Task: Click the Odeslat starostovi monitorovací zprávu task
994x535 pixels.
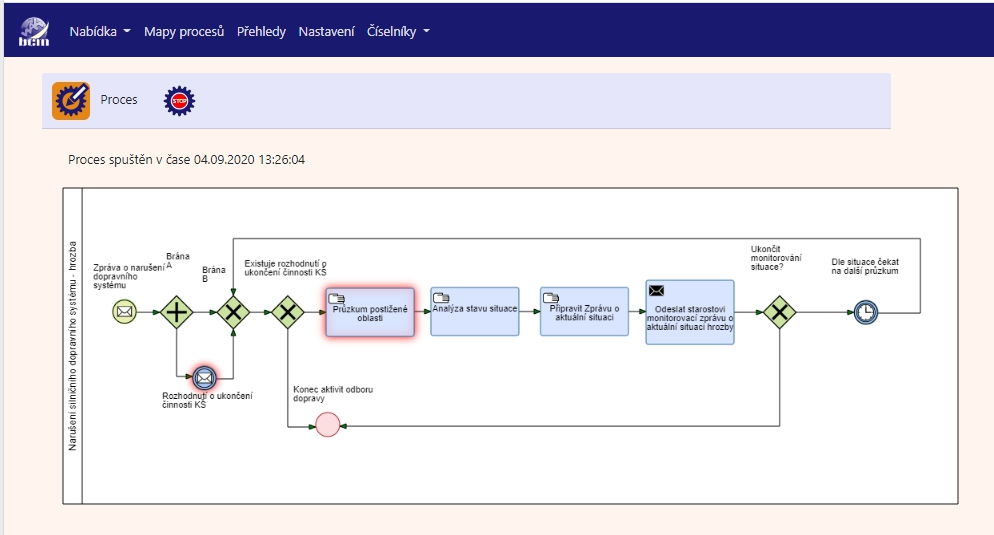Action: (x=690, y=312)
